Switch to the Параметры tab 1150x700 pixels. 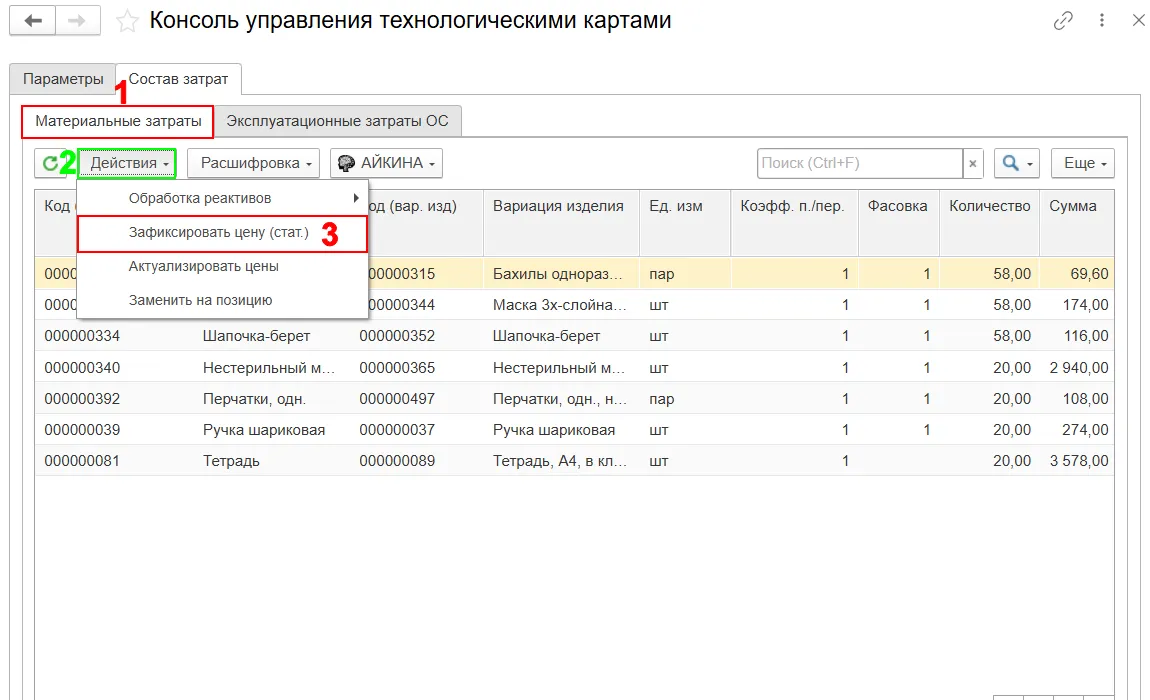pyautogui.click(x=63, y=79)
